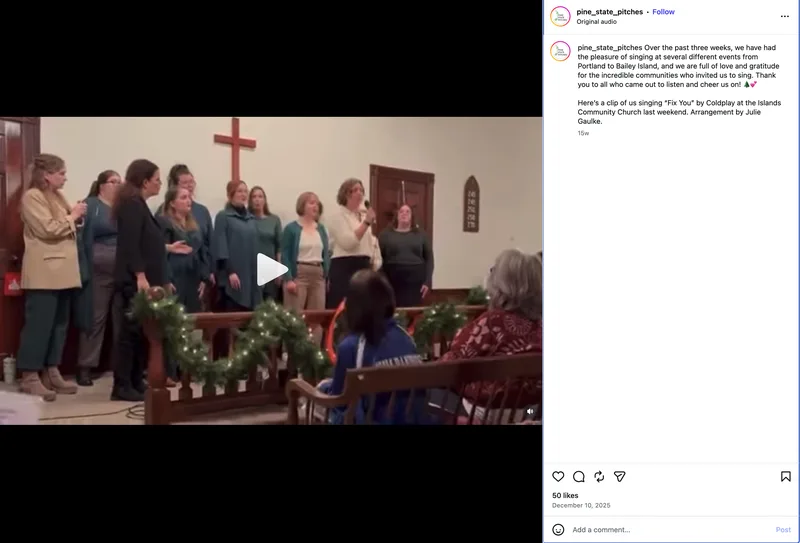The image size is (800, 543).
Task: Click the Original audio link
Action: pyautogui.click(x=596, y=22)
